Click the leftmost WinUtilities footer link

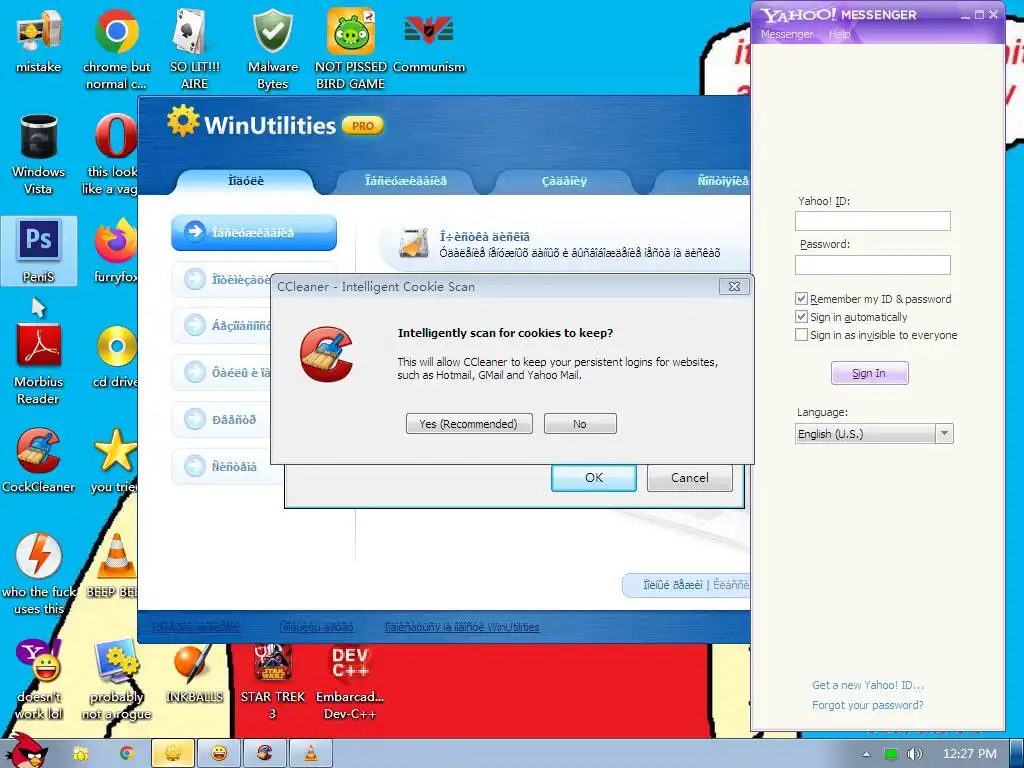(196, 627)
